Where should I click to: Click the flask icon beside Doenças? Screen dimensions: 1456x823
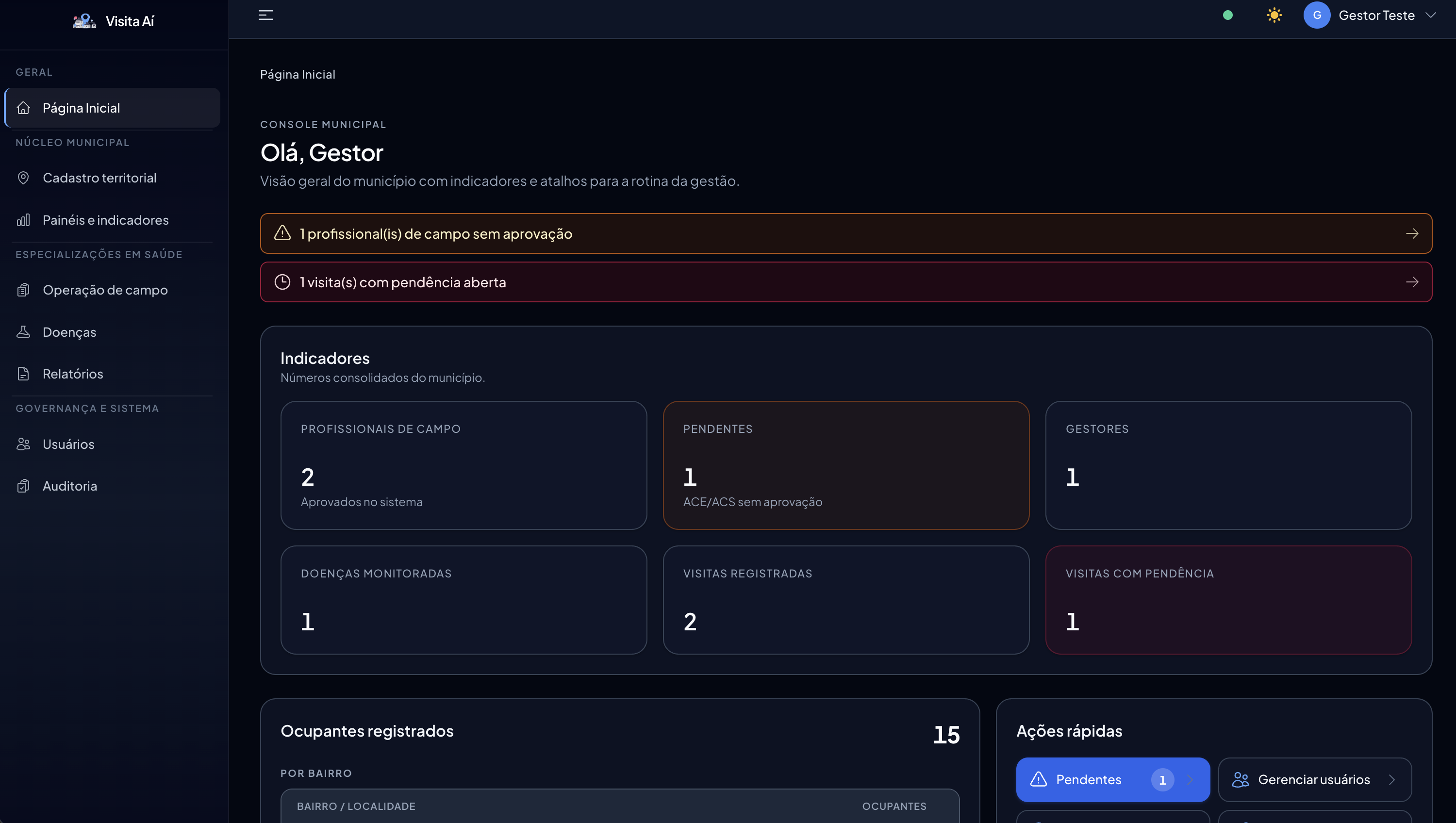(23, 332)
